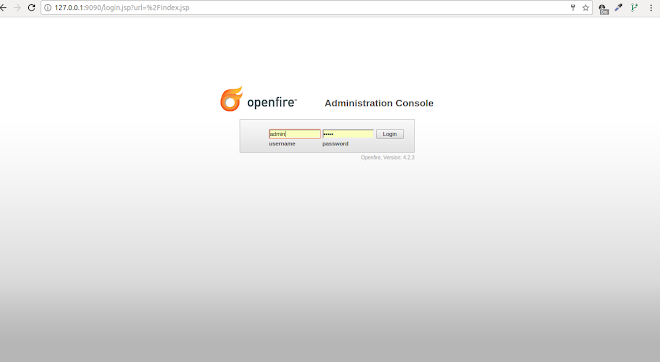The width and height of the screenshot is (660, 362).
Task: Click the 'Administration Console' heading
Action: pyautogui.click(x=379, y=103)
